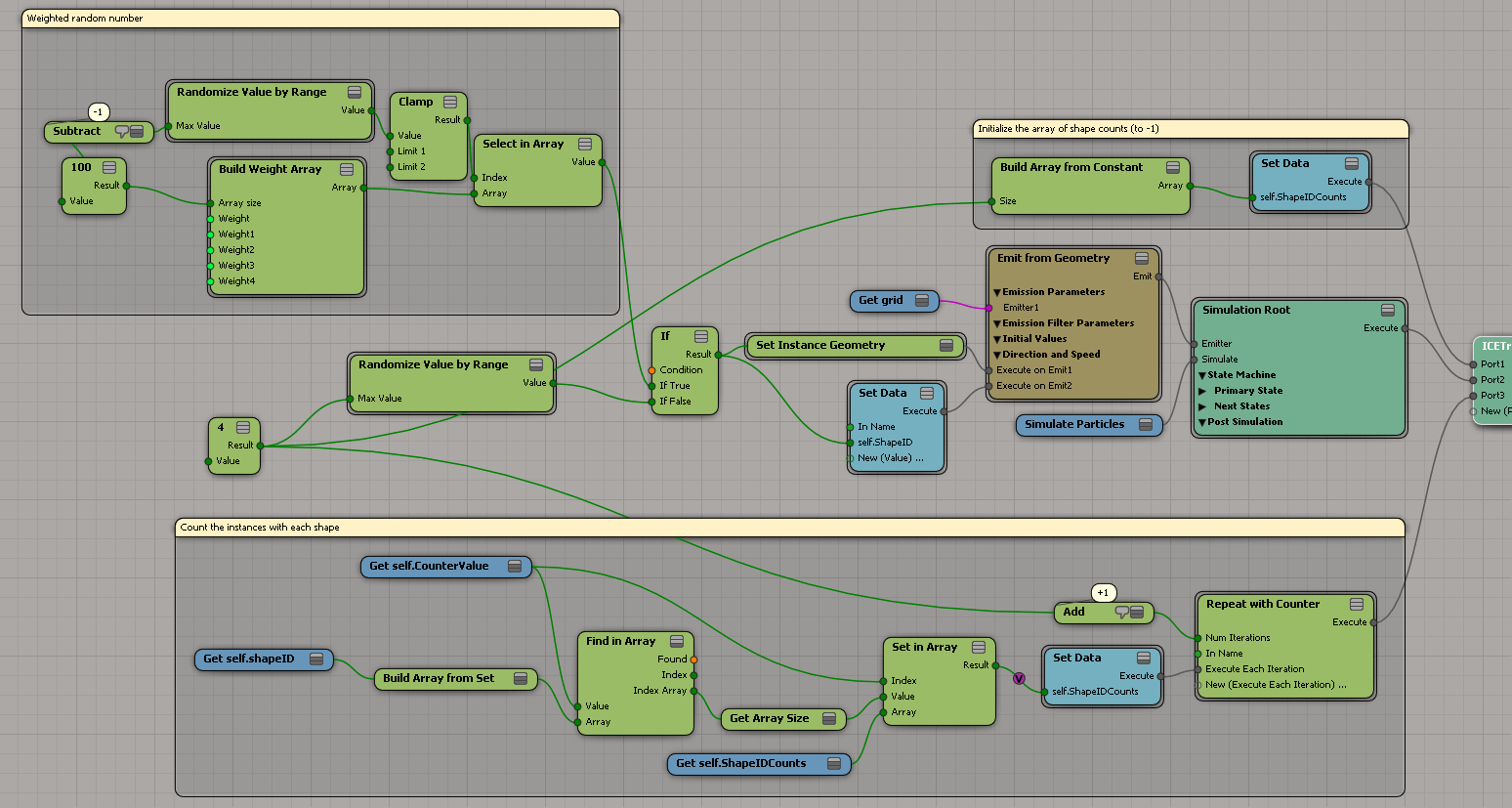This screenshot has width=1512, height=808.
Task: Click the Simulation Root node's property icon
Action: tap(1387, 310)
